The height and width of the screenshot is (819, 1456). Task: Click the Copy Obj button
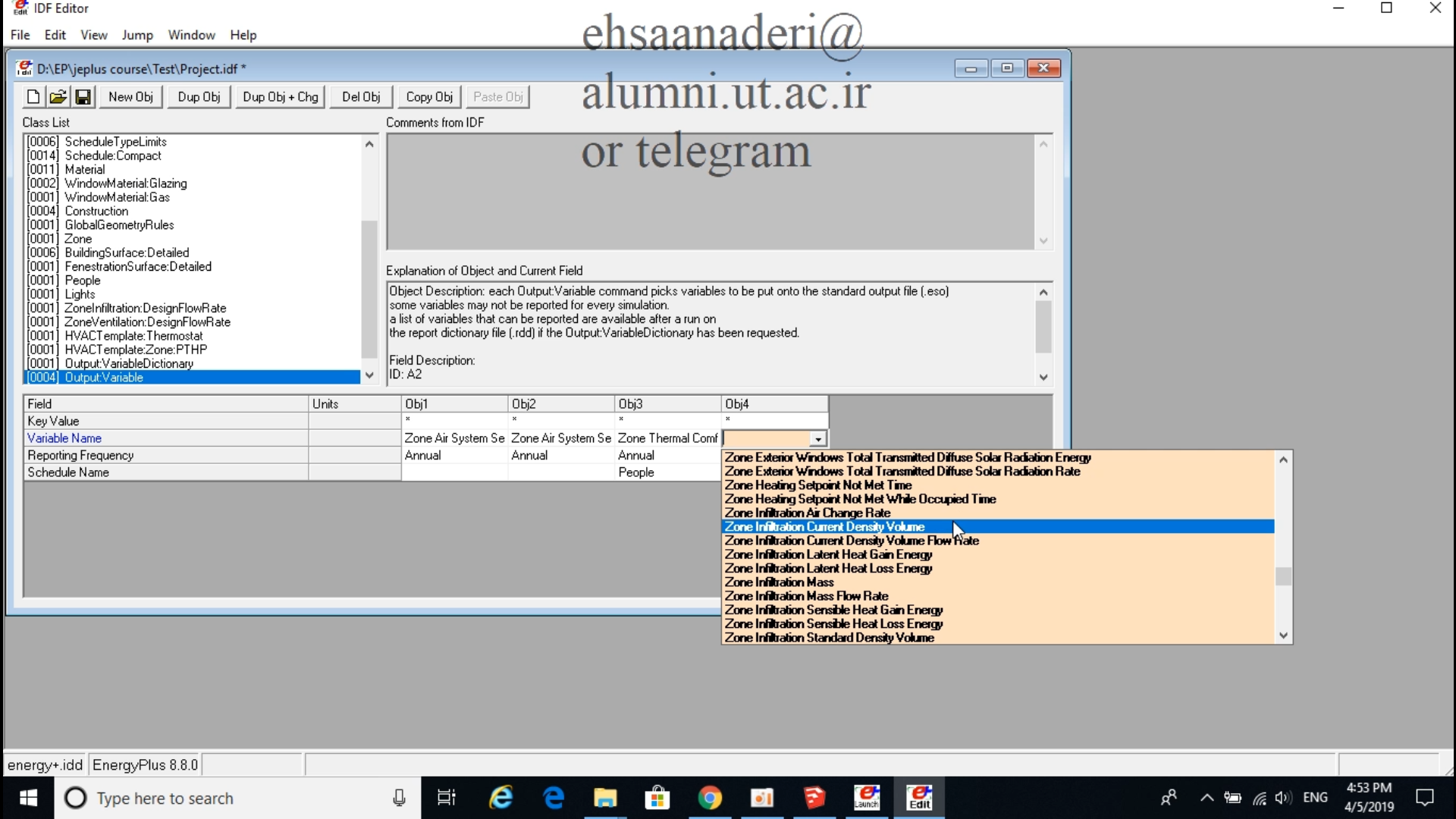click(429, 97)
